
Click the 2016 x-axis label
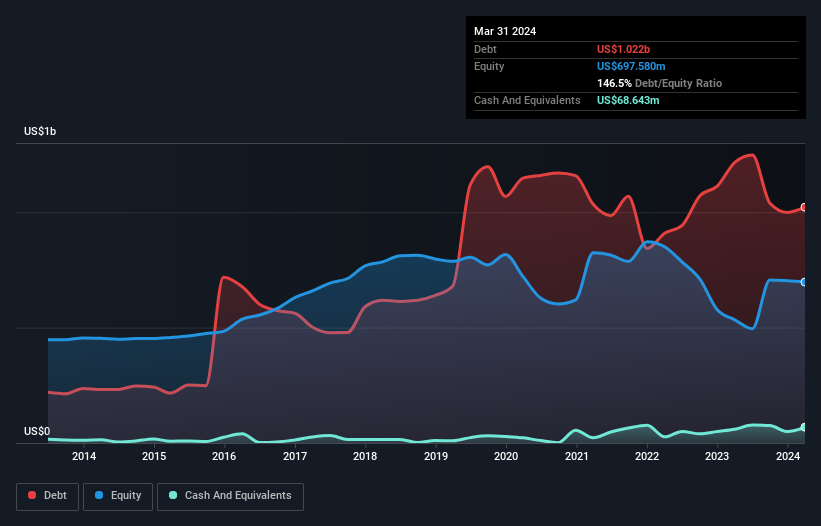(224, 456)
